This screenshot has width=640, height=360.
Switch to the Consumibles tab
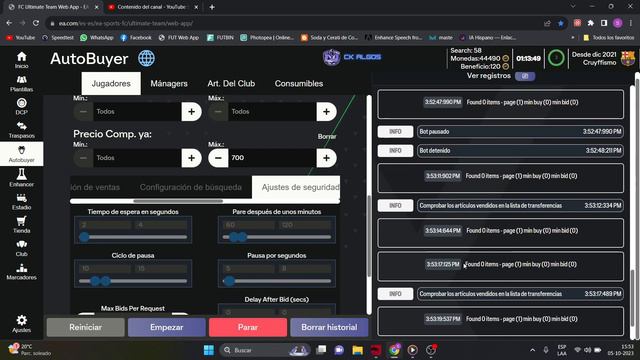click(x=299, y=83)
